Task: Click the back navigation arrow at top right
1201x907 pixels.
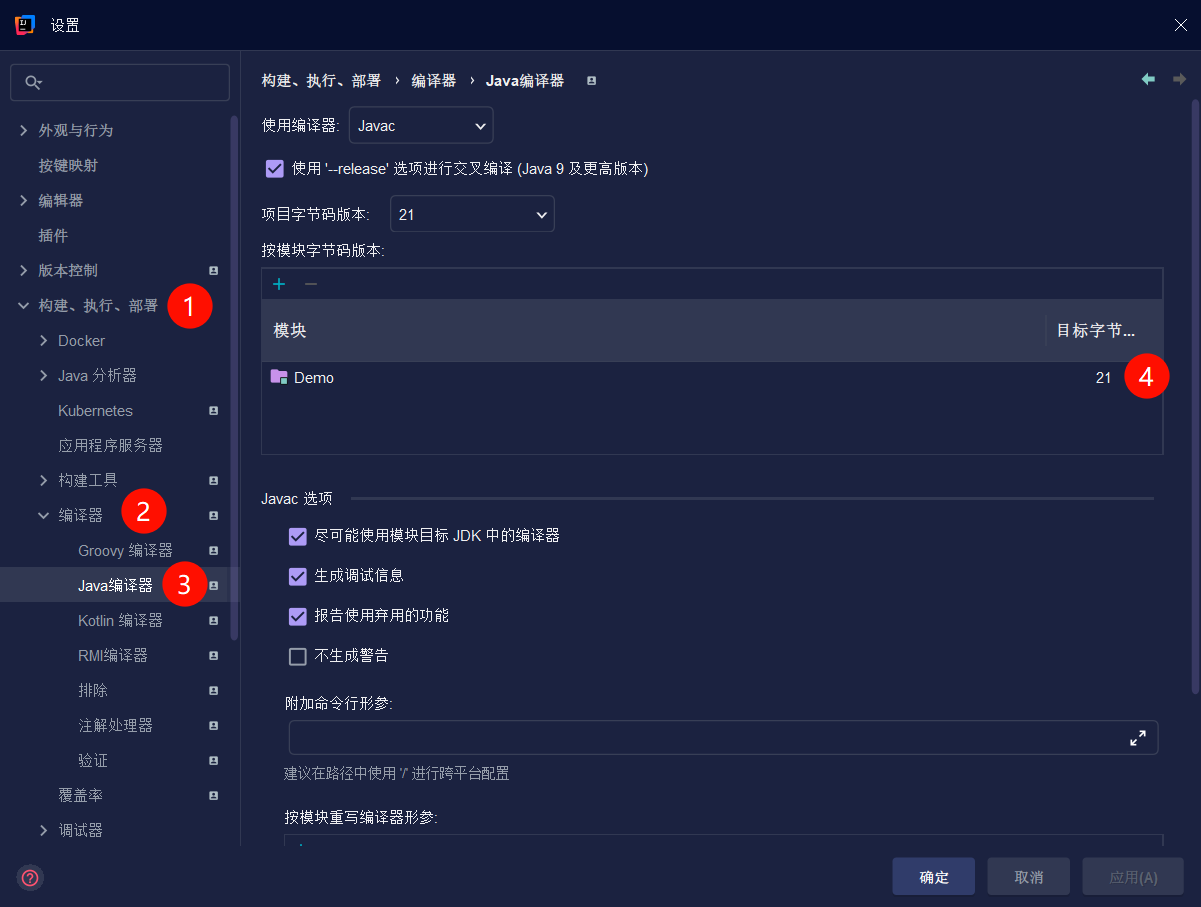Action: pyautogui.click(x=1148, y=79)
